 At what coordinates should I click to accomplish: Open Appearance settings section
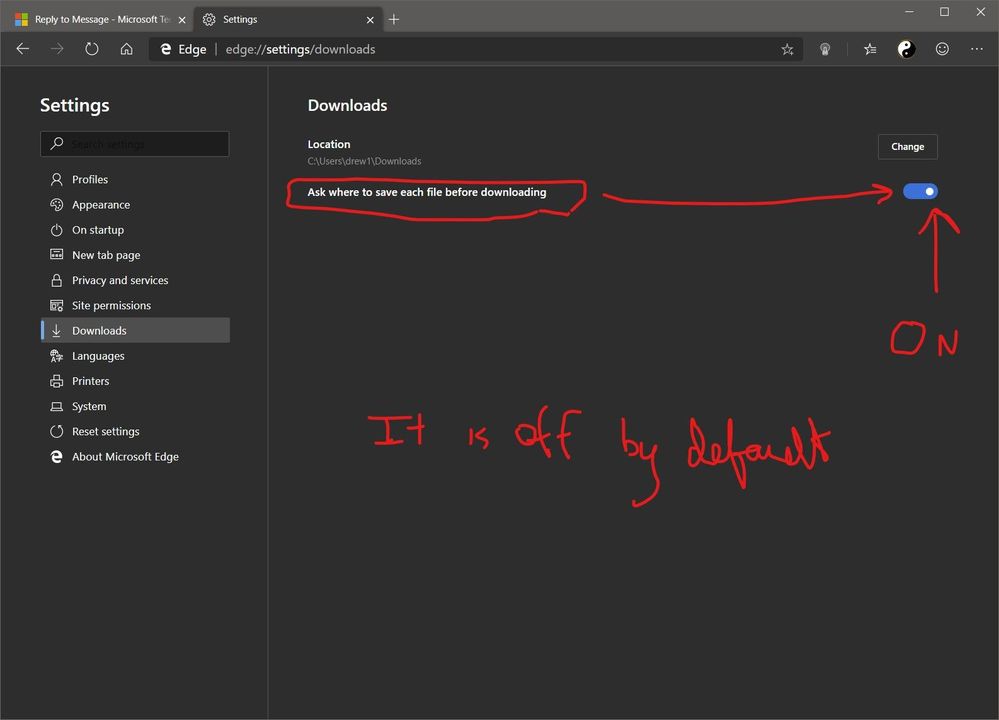(x=135, y=205)
